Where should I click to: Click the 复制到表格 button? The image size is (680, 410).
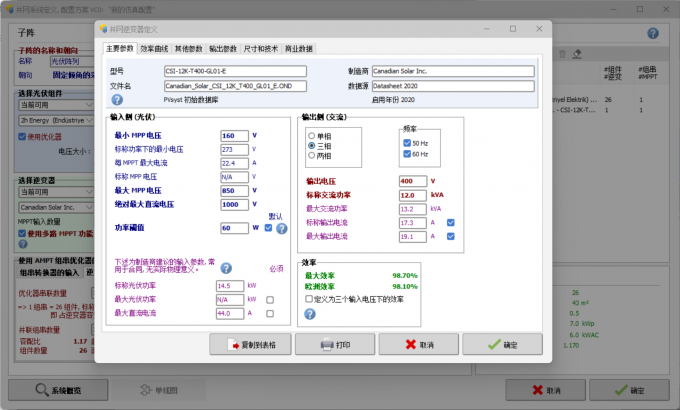[x=251, y=343]
